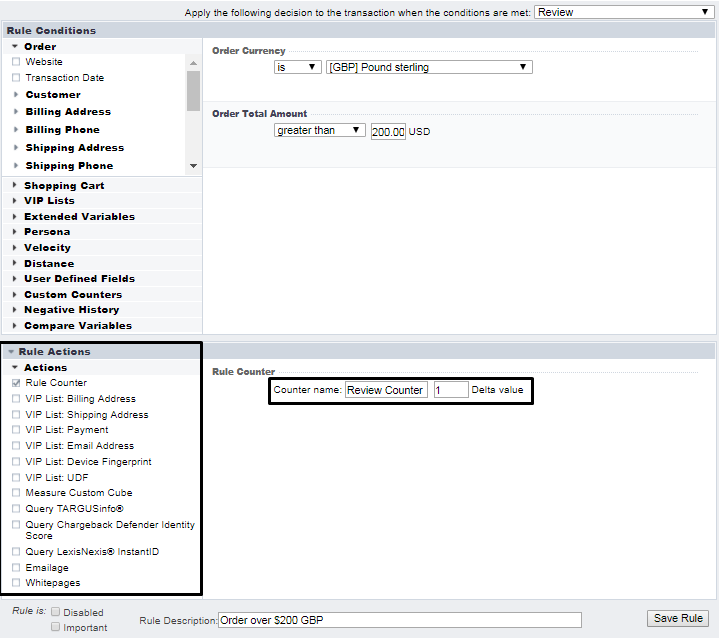This screenshot has width=719, height=638.
Task: Open the Order Currency 'is' operator dropdown
Action: pos(298,67)
